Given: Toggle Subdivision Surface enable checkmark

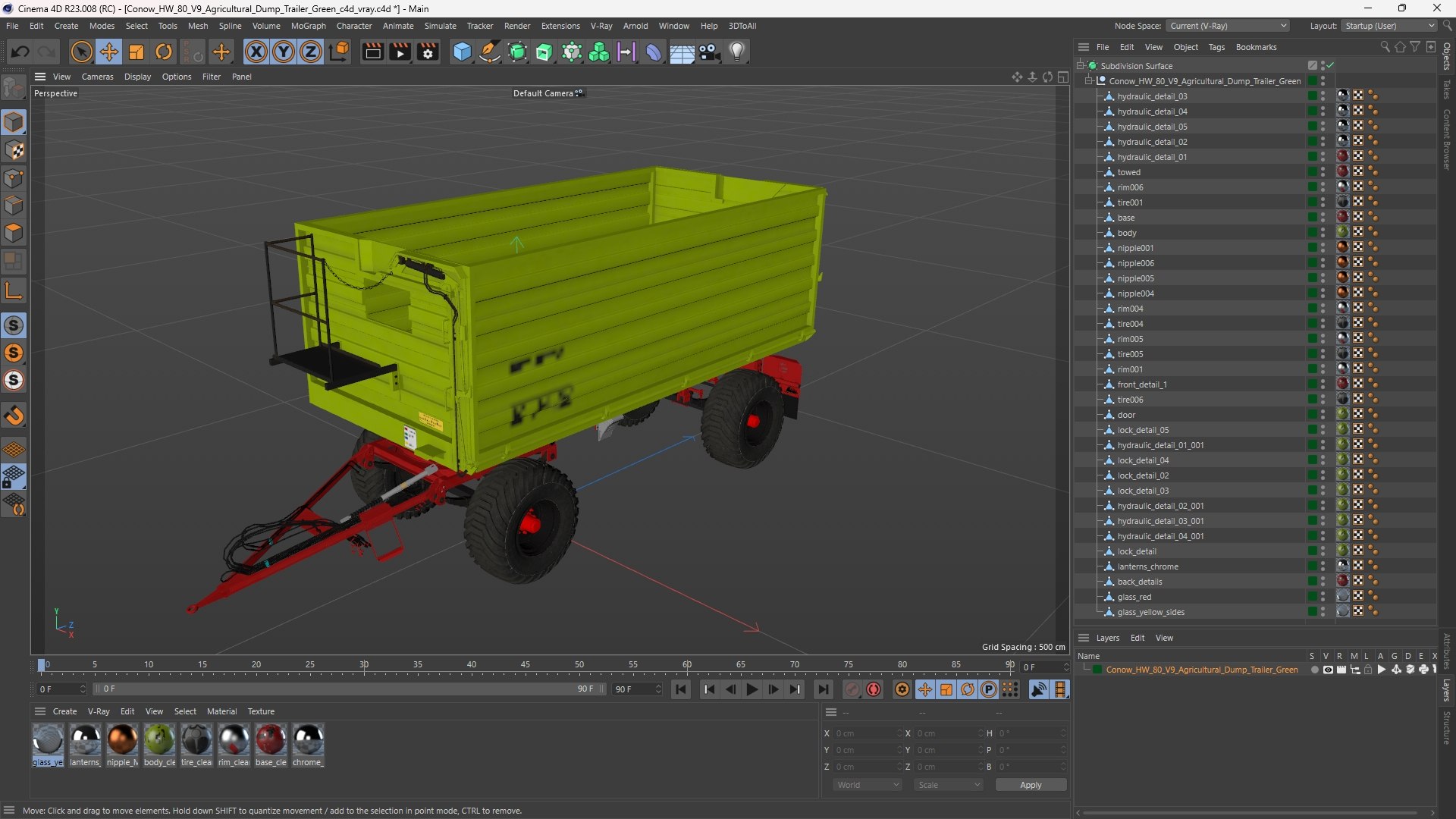Looking at the screenshot, I should [x=1330, y=66].
